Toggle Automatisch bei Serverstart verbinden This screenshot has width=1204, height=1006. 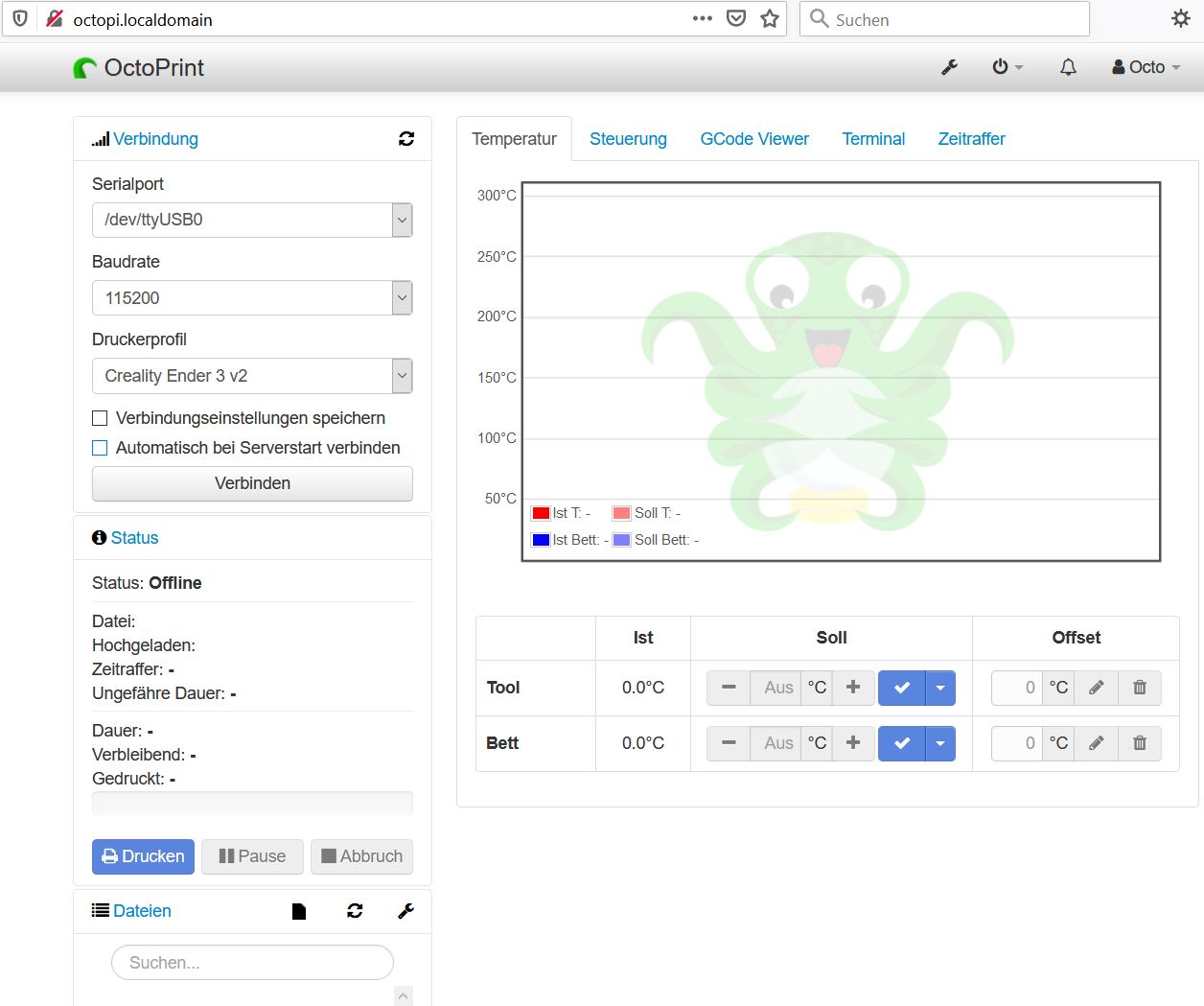100,448
